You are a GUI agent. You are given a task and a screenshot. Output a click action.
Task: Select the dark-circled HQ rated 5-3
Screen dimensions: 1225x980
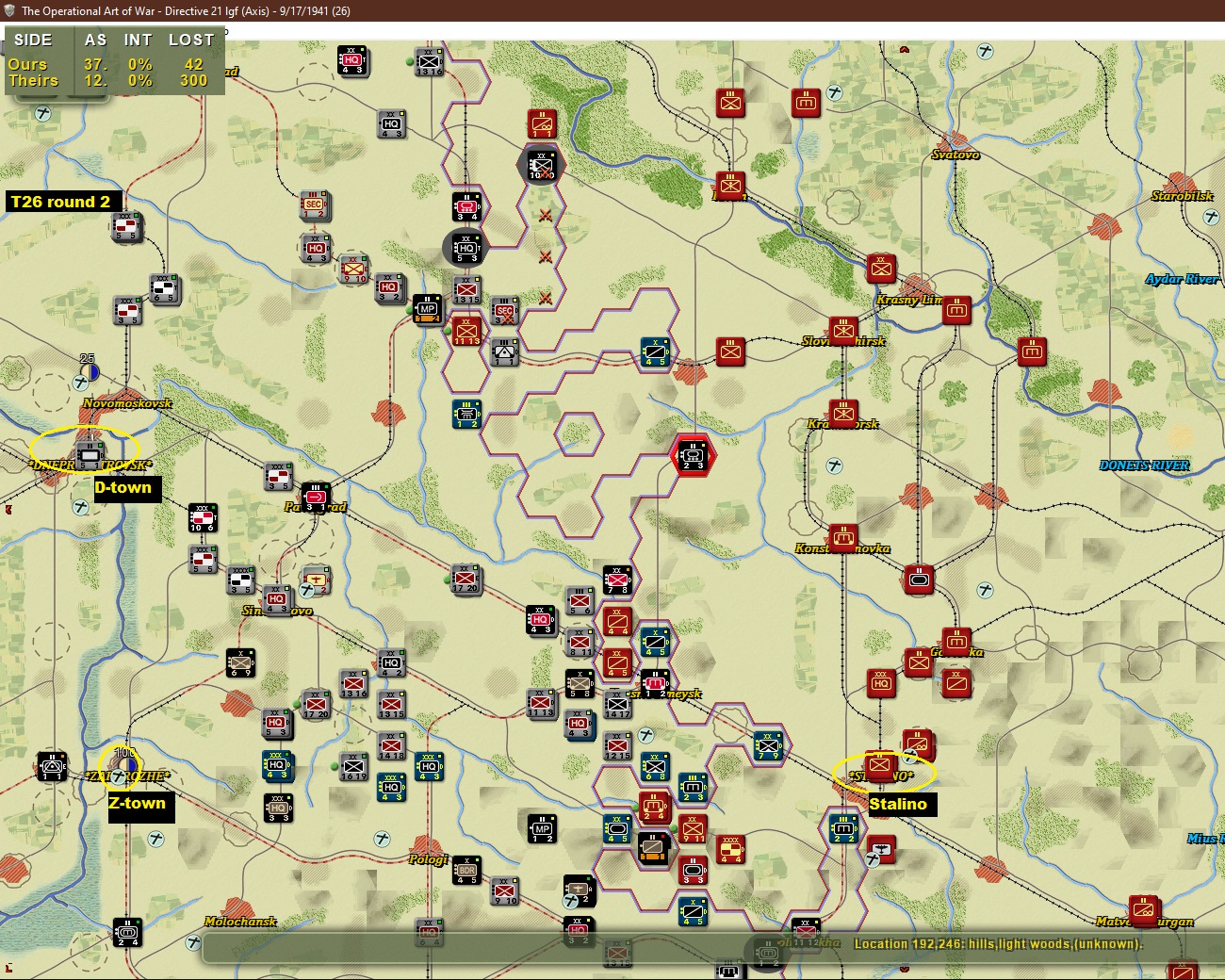(x=466, y=249)
